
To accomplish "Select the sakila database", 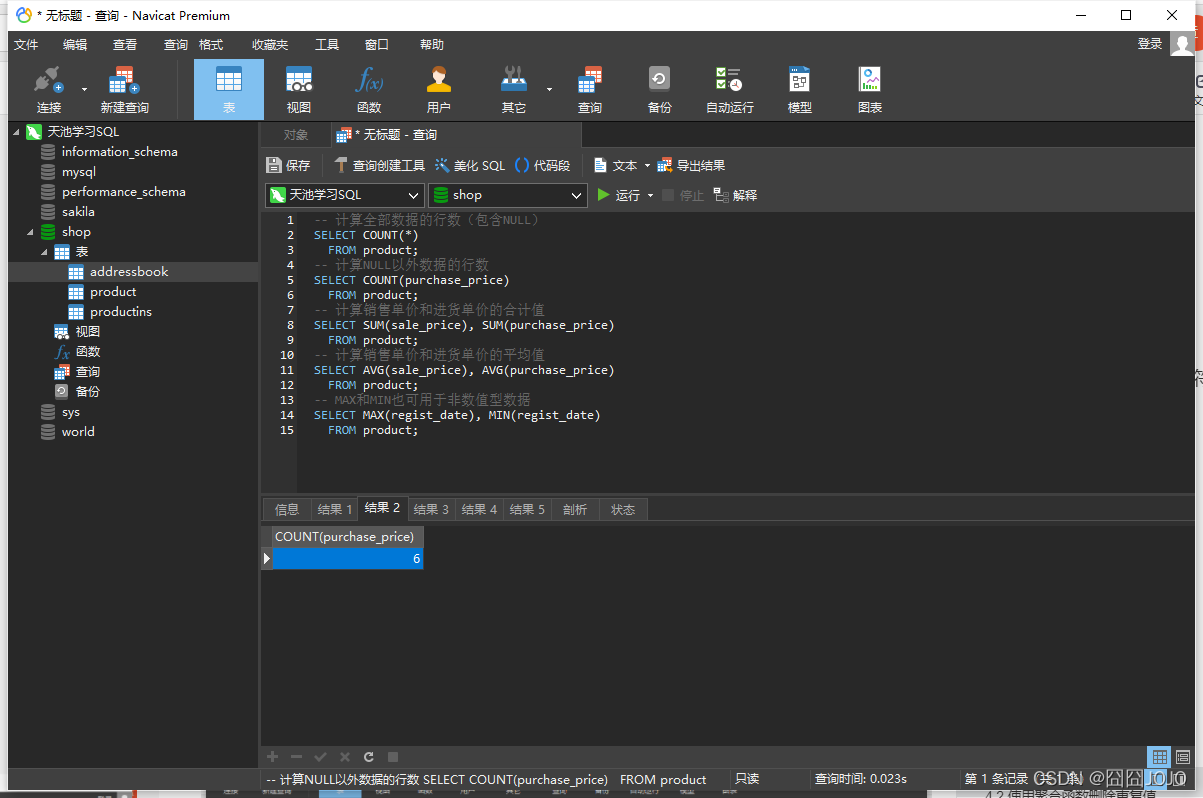I will click(x=78, y=212).
